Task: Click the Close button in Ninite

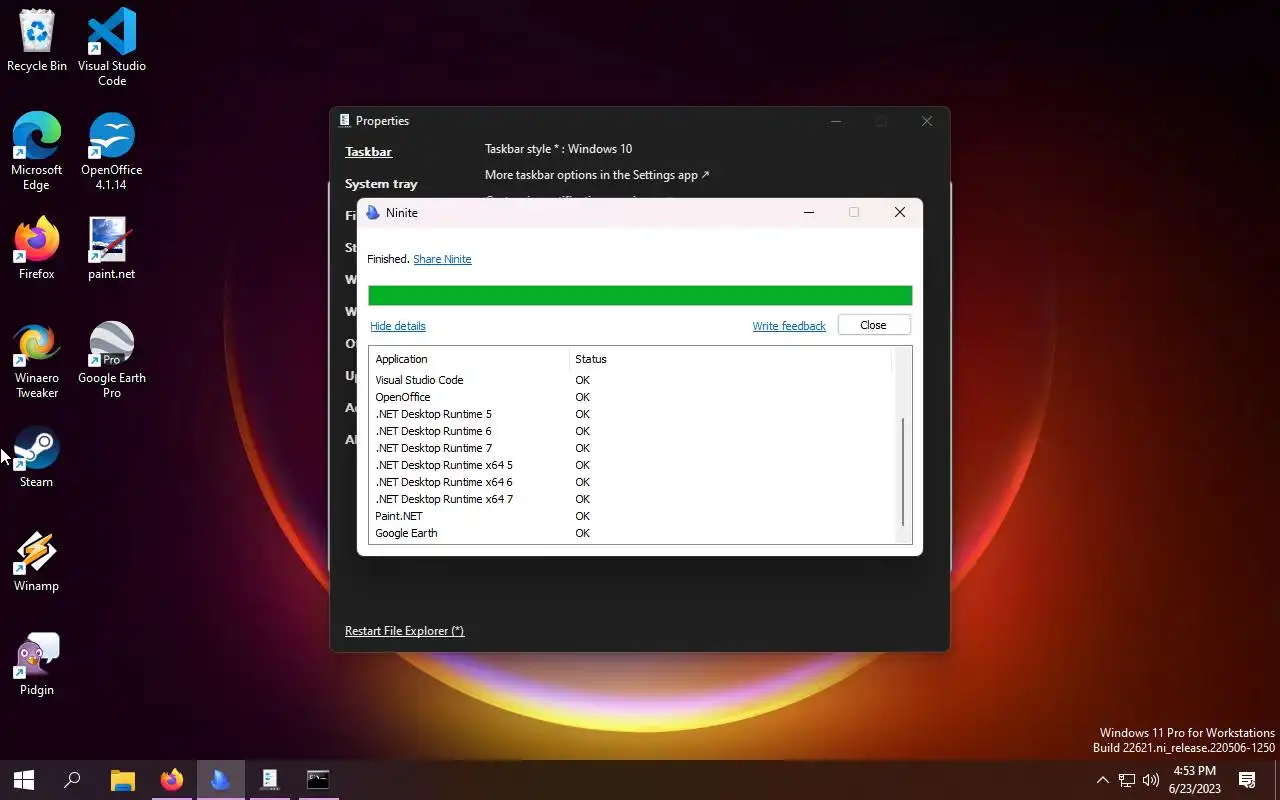Action: point(873,325)
